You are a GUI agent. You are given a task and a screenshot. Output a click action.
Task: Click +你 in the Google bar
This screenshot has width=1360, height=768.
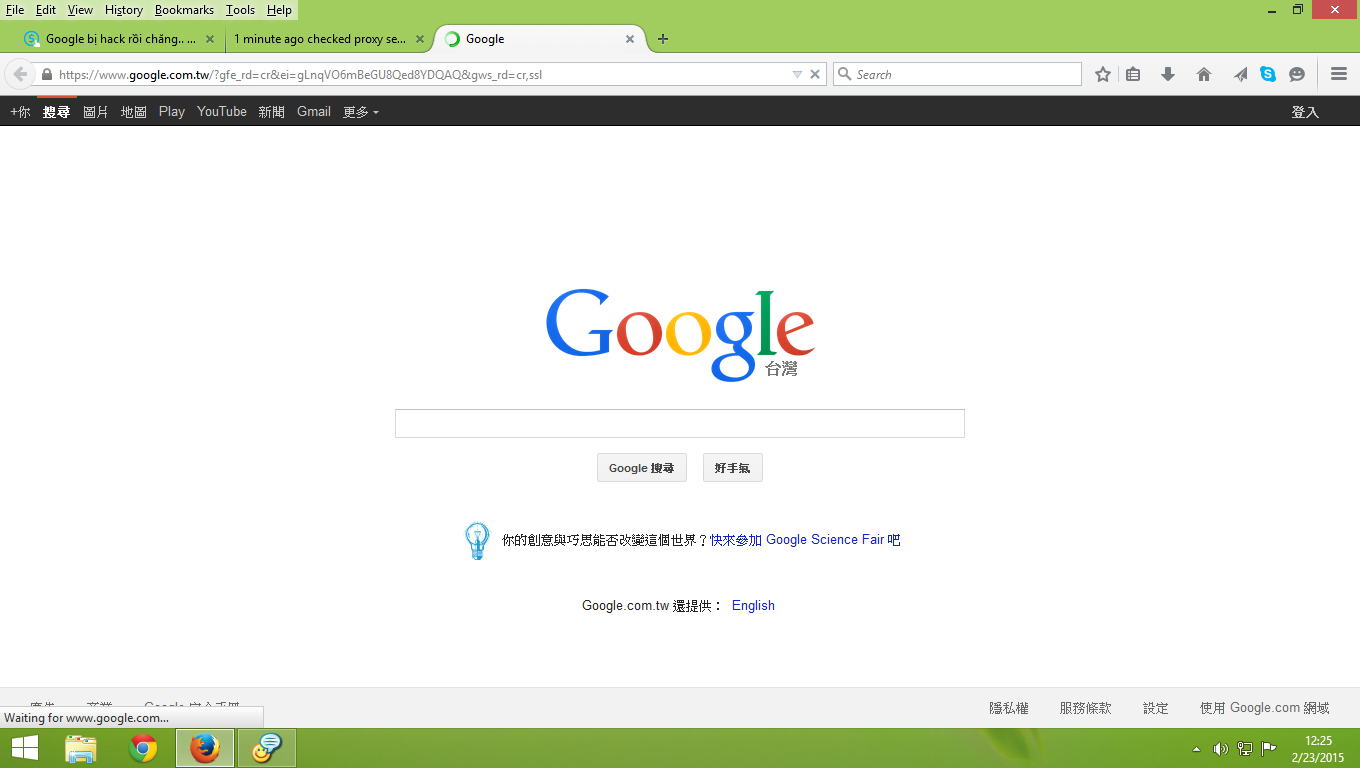click(x=20, y=112)
